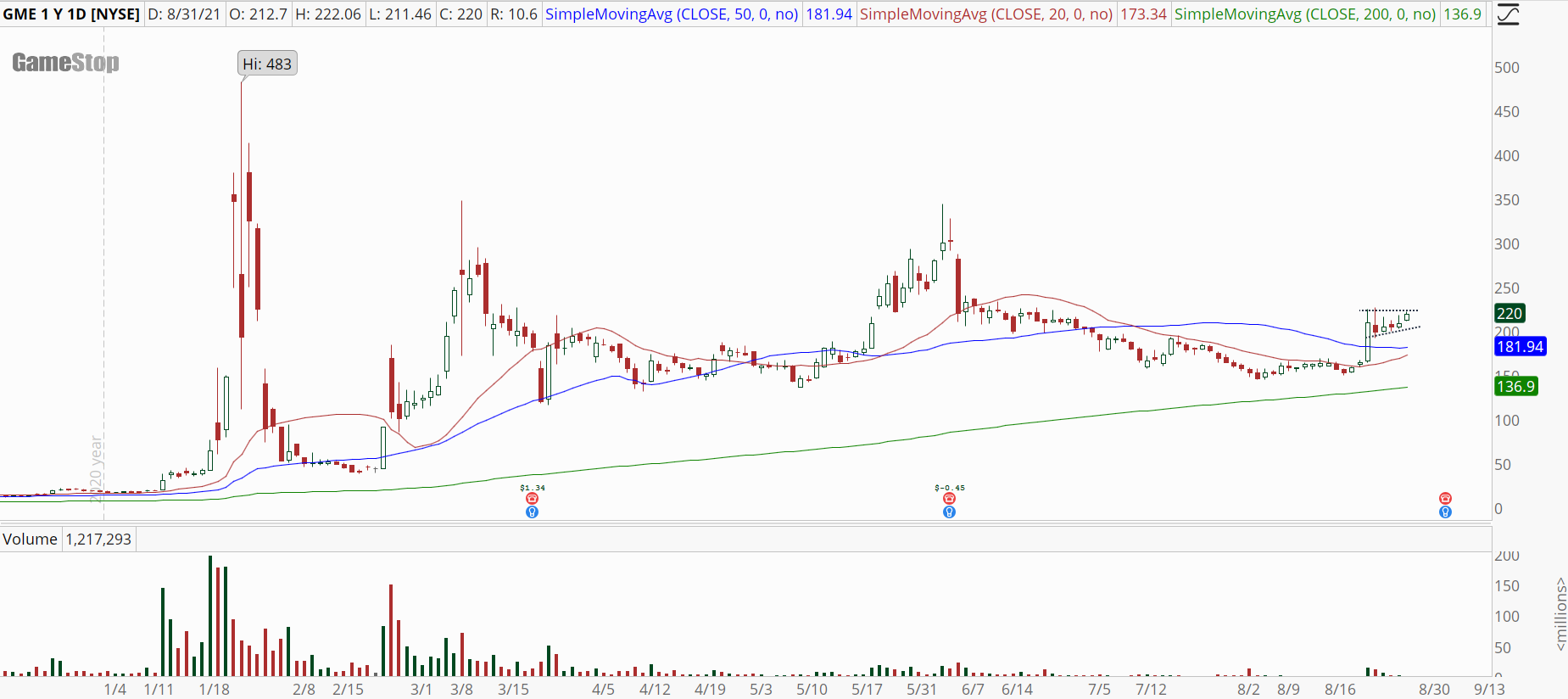Click the "7/12" date on the time axis
The height and width of the screenshot is (699, 1568).
[x=1151, y=690]
